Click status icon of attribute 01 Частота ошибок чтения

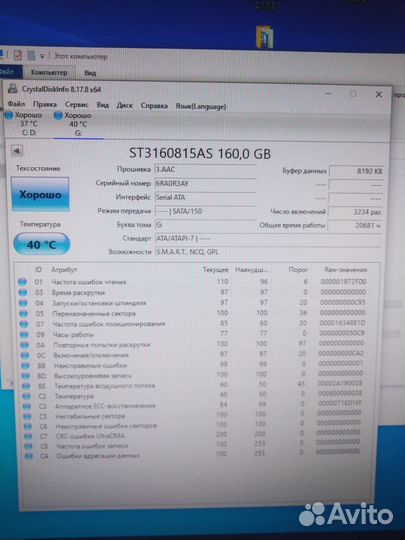[x=22, y=282]
